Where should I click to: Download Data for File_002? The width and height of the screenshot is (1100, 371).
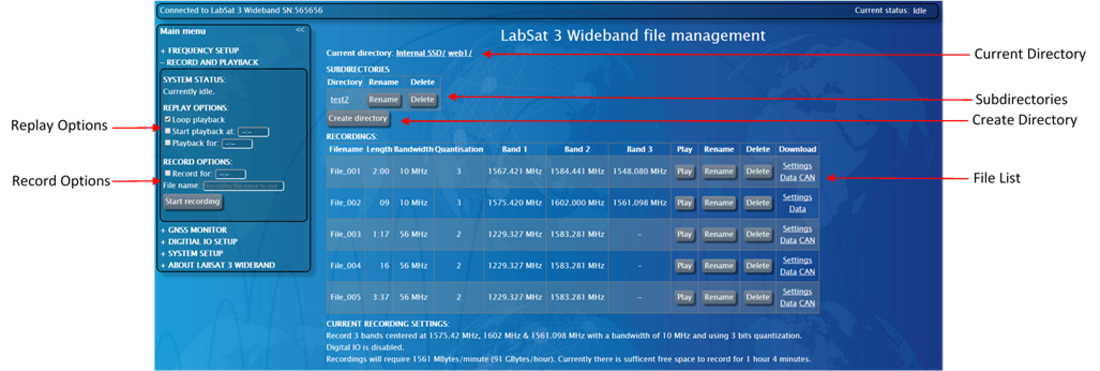[797, 209]
